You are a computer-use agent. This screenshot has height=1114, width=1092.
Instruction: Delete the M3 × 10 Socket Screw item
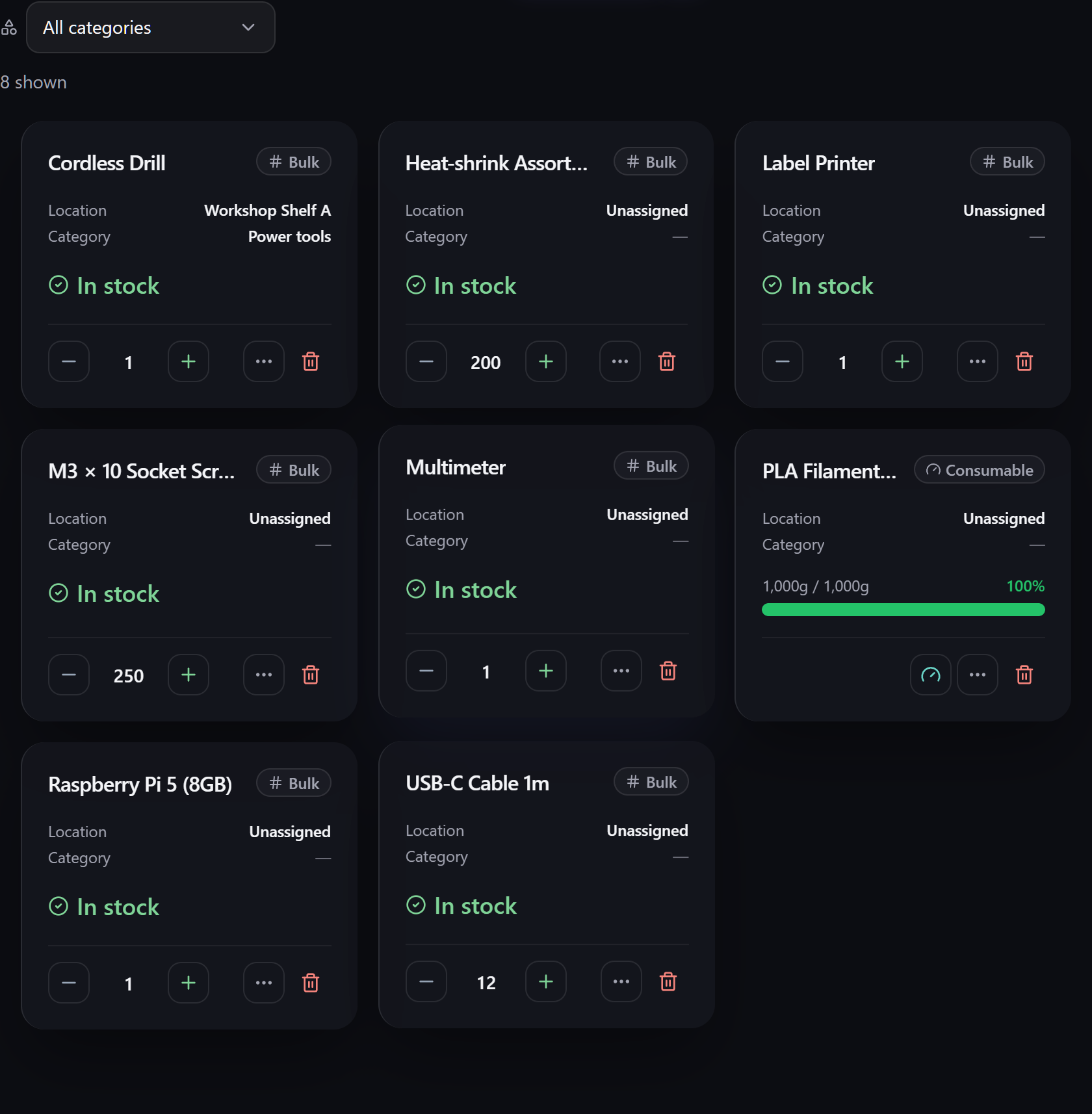[311, 675]
